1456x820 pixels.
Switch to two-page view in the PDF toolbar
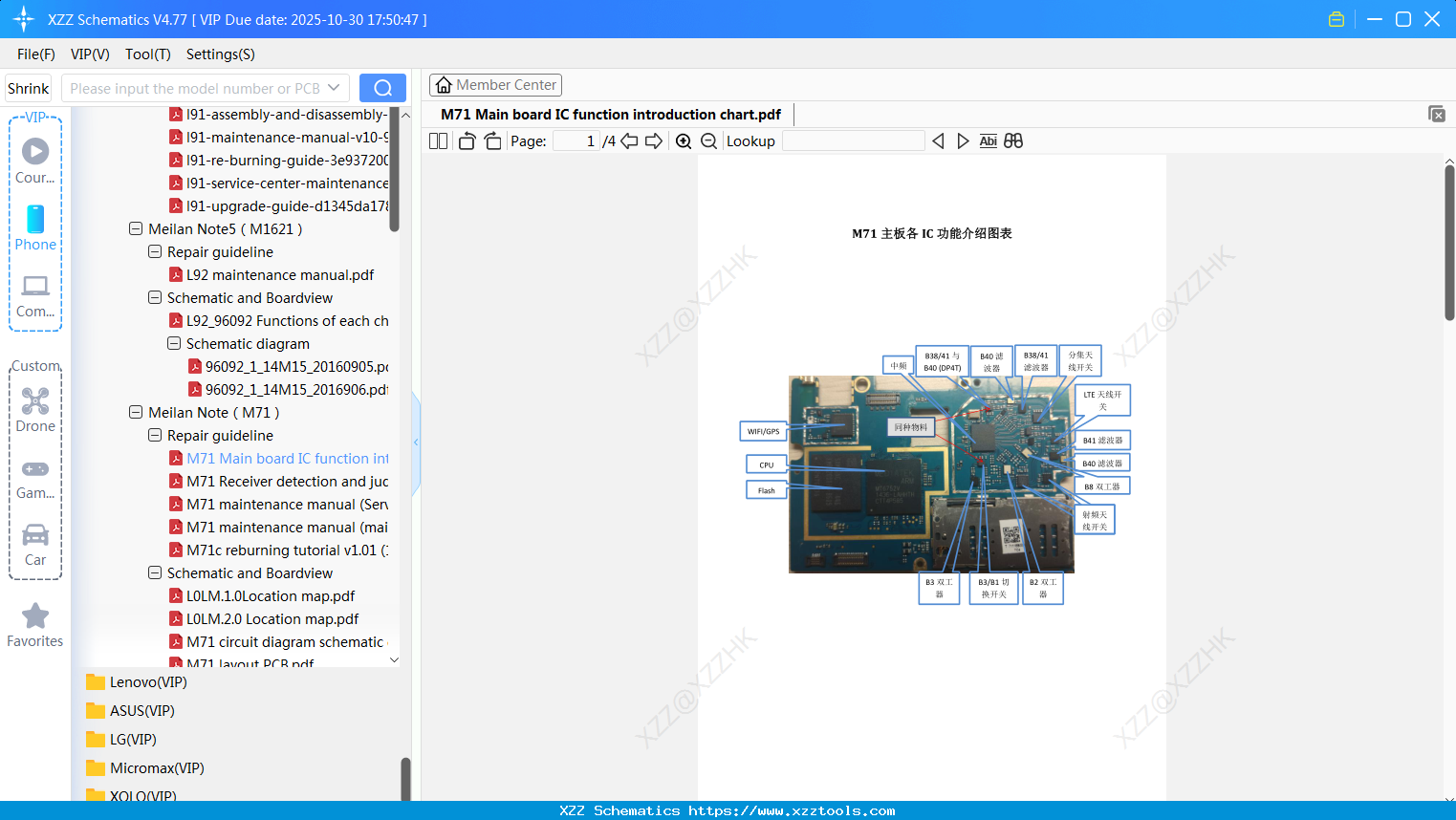[x=438, y=140]
